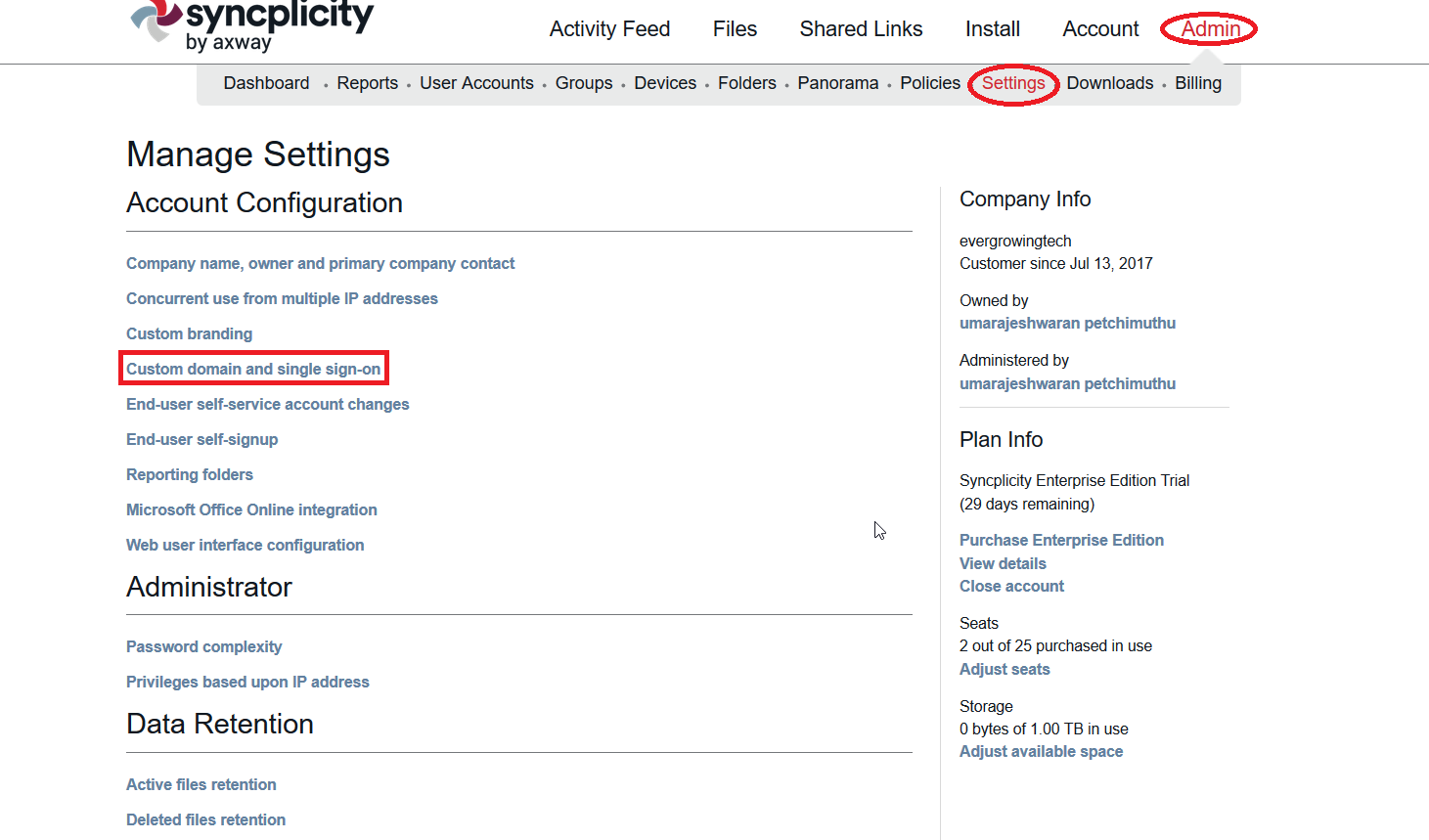Open the User Accounts tab
Image resolution: width=1429 pixels, height=840 pixels.
click(x=476, y=83)
